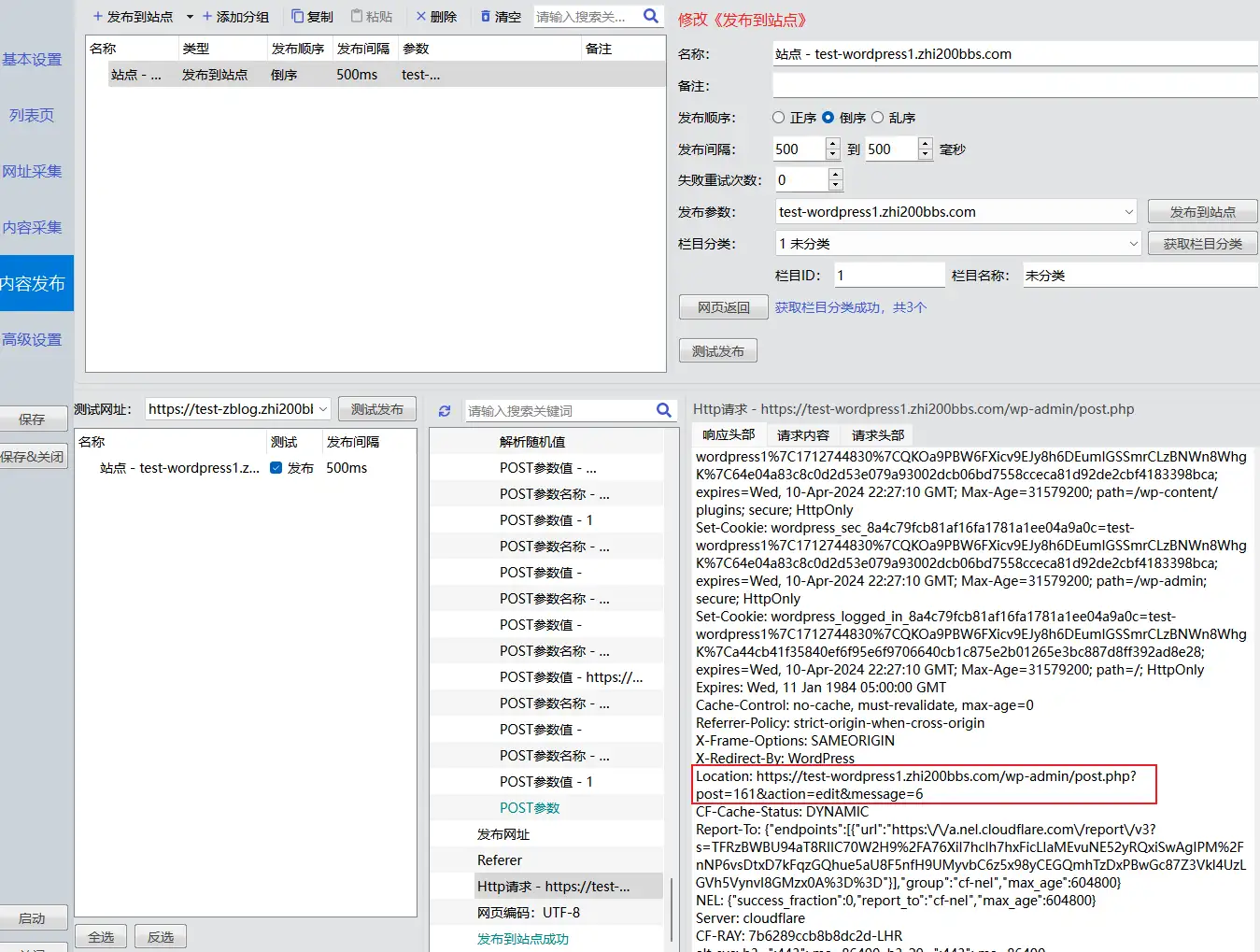Screen dimensions: 1260x952
Task: Edit the 名称 input field
Action: coord(1015,54)
